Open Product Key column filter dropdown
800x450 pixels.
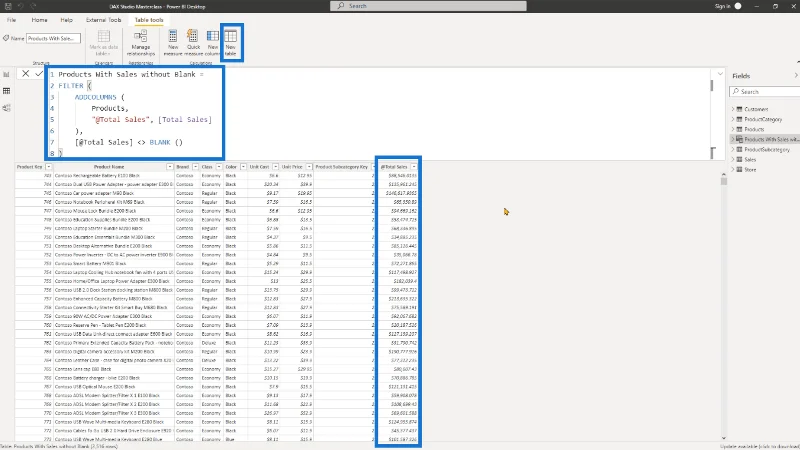tap(48, 167)
